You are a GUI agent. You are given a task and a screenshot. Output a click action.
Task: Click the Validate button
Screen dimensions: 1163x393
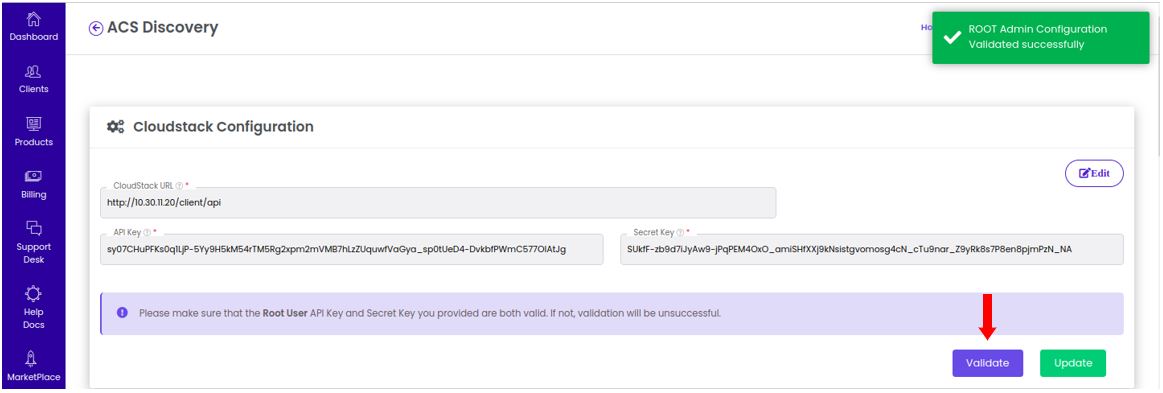(x=987, y=363)
